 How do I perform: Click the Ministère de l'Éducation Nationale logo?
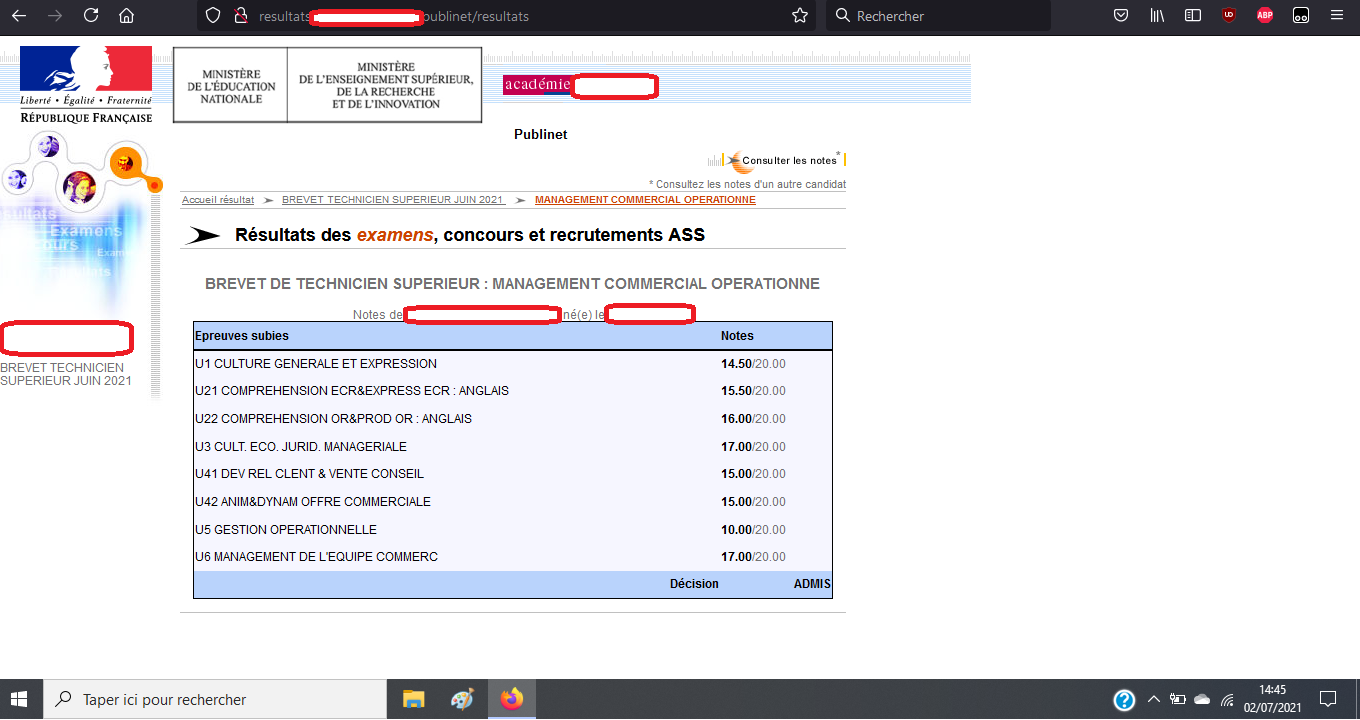[x=230, y=86]
